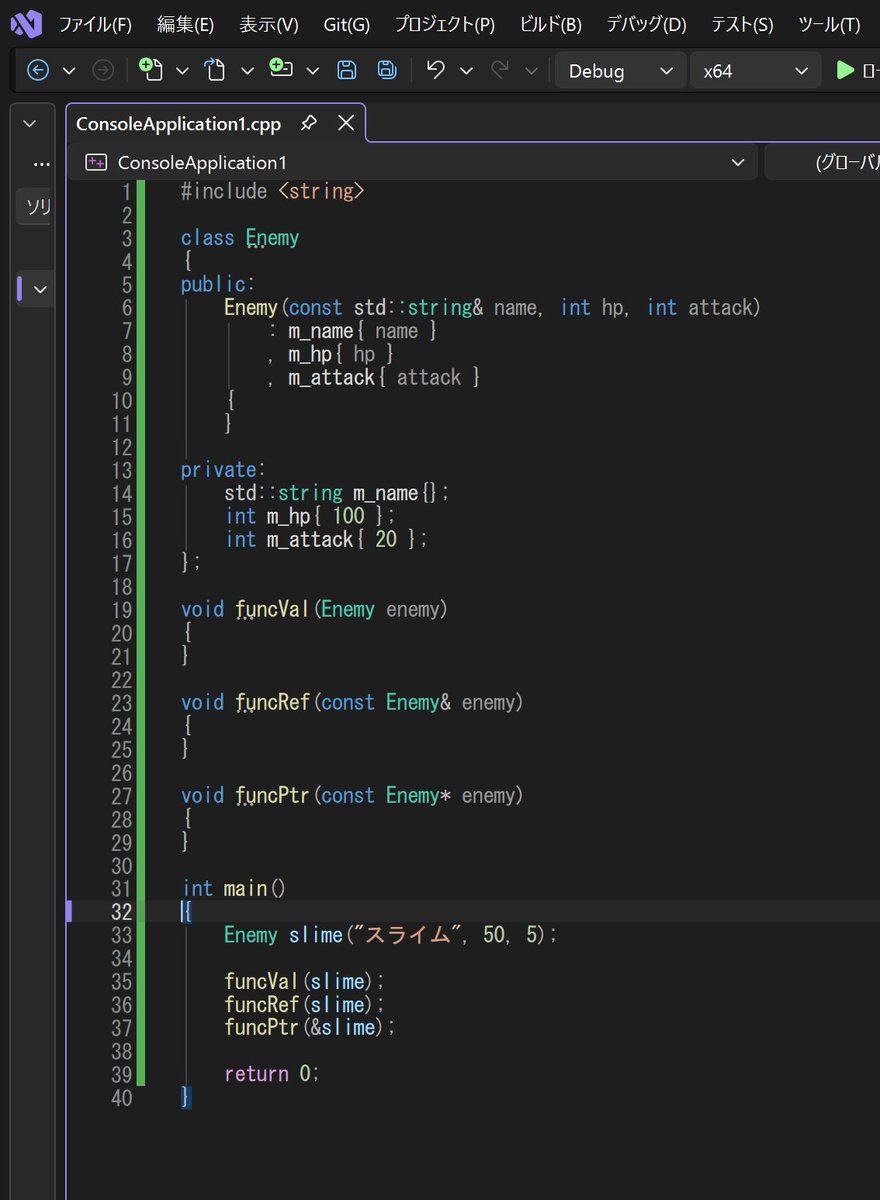
Task: Expand the purple-marked chevron in left panel
Action: pos(39,289)
